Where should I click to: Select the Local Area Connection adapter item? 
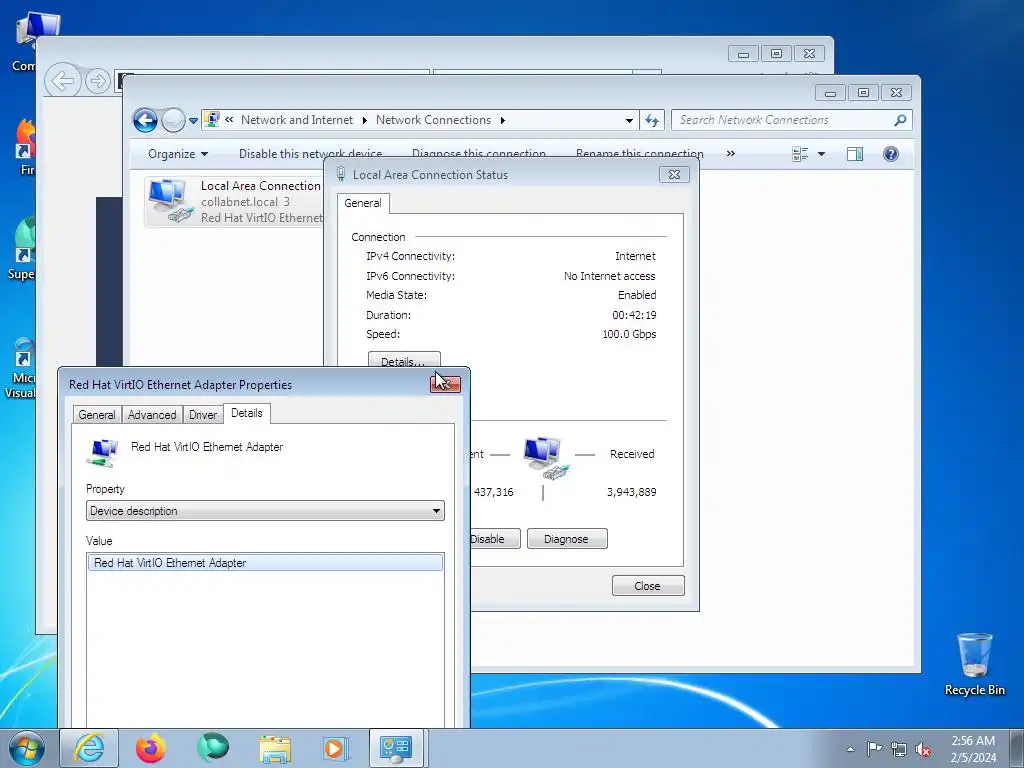pyautogui.click(x=234, y=202)
